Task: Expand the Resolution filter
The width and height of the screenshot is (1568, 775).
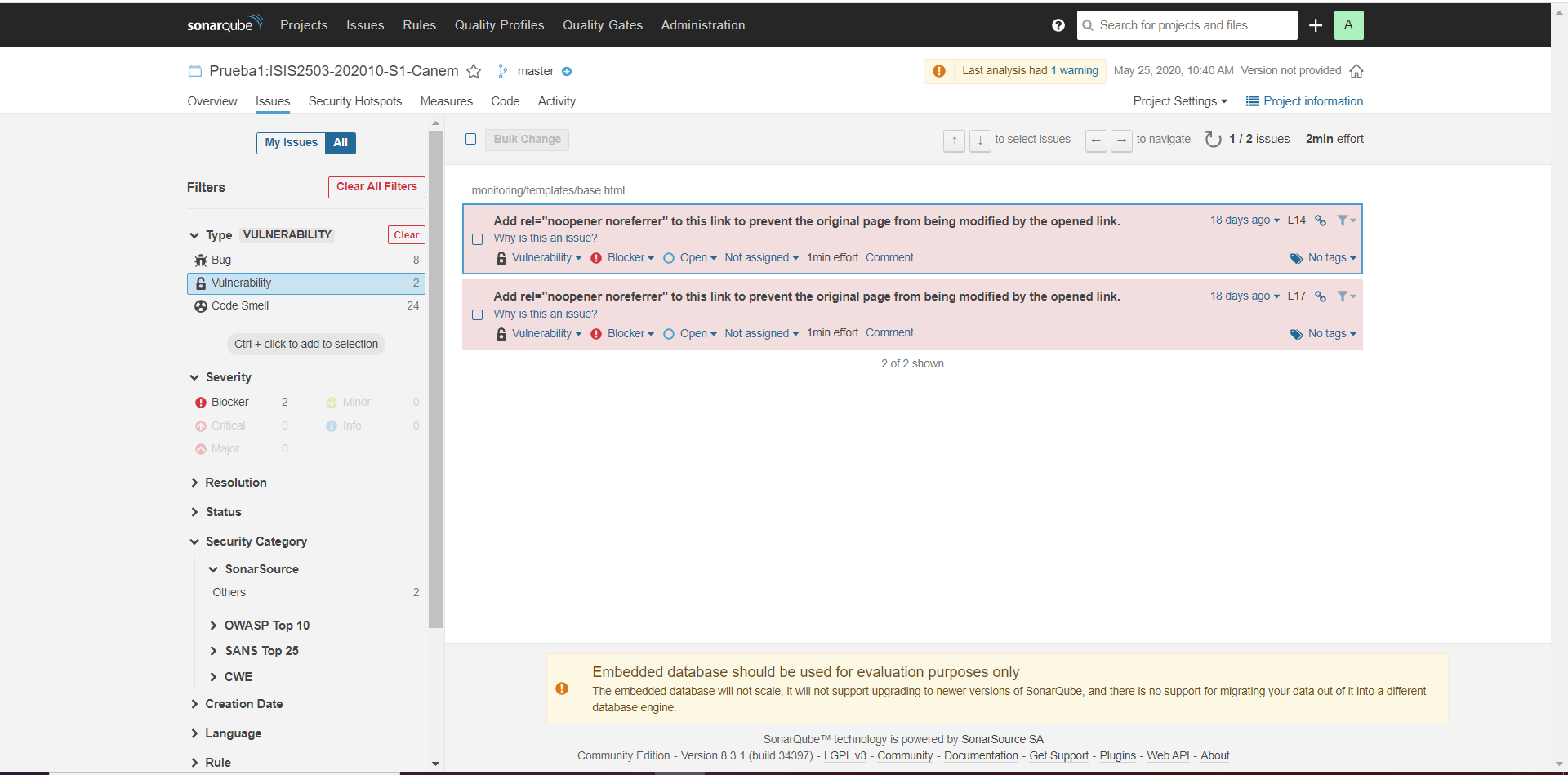Action: [229, 483]
